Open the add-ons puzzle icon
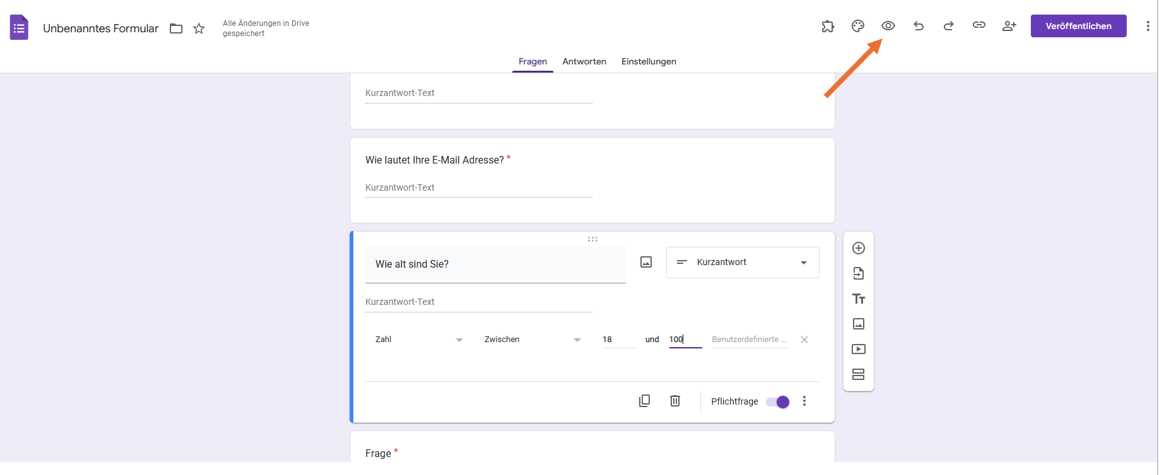The image size is (1159, 475). pos(828,26)
